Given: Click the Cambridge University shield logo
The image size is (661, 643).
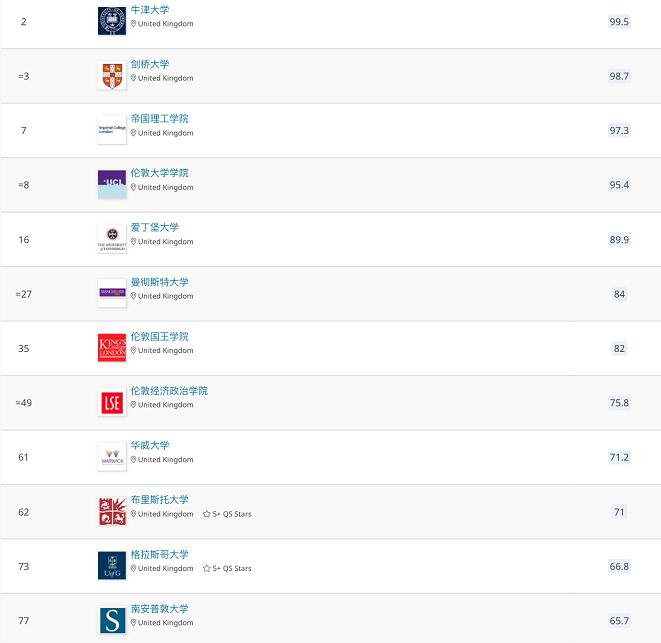Looking at the screenshot, I should click(x=112, y=76).
